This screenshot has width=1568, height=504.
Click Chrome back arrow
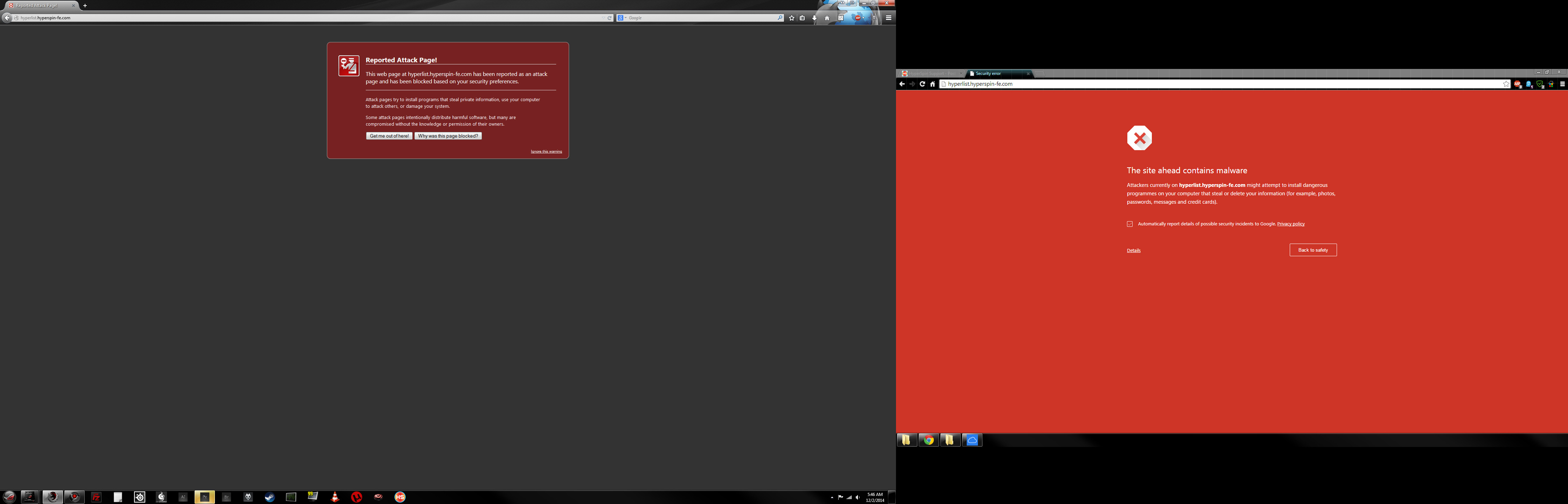click(x=902, y=84)
